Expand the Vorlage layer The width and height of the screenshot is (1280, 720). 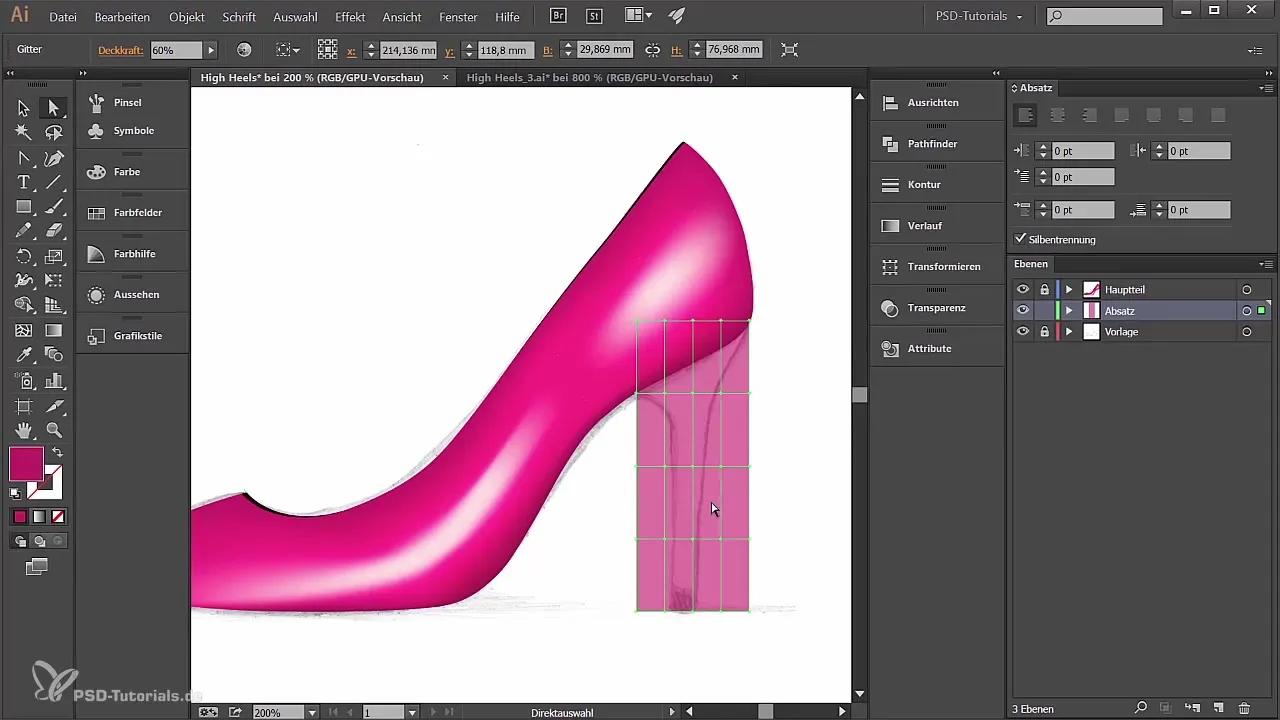click(x=1069, y=331)
